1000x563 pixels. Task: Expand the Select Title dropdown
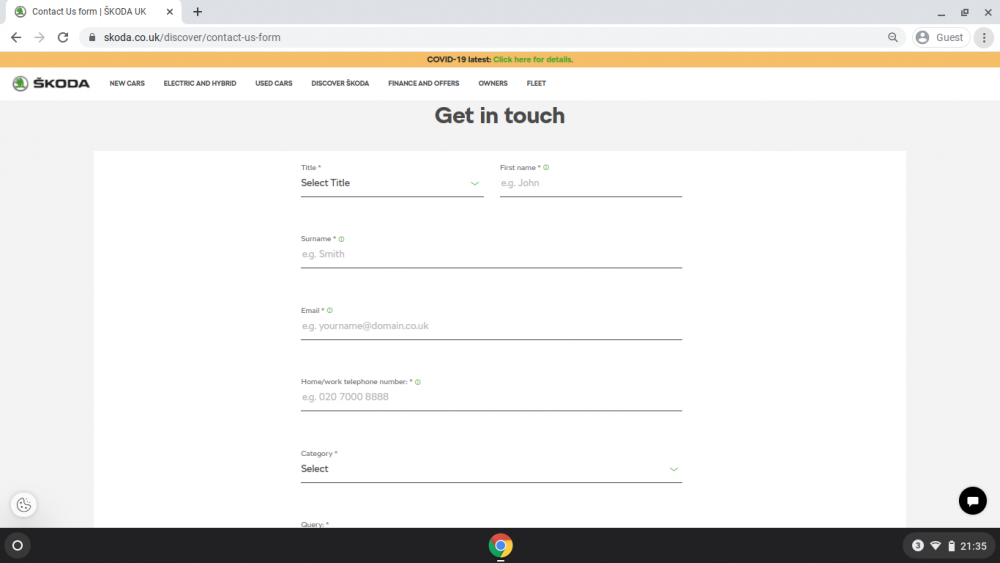[392, 184]
